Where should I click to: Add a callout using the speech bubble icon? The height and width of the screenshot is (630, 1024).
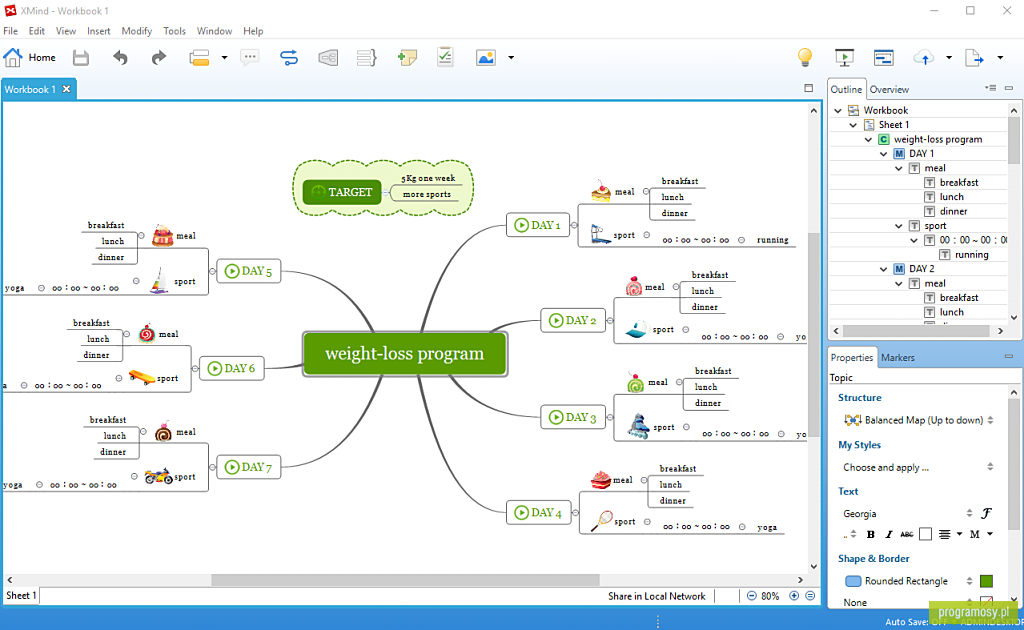pos(249,57)
